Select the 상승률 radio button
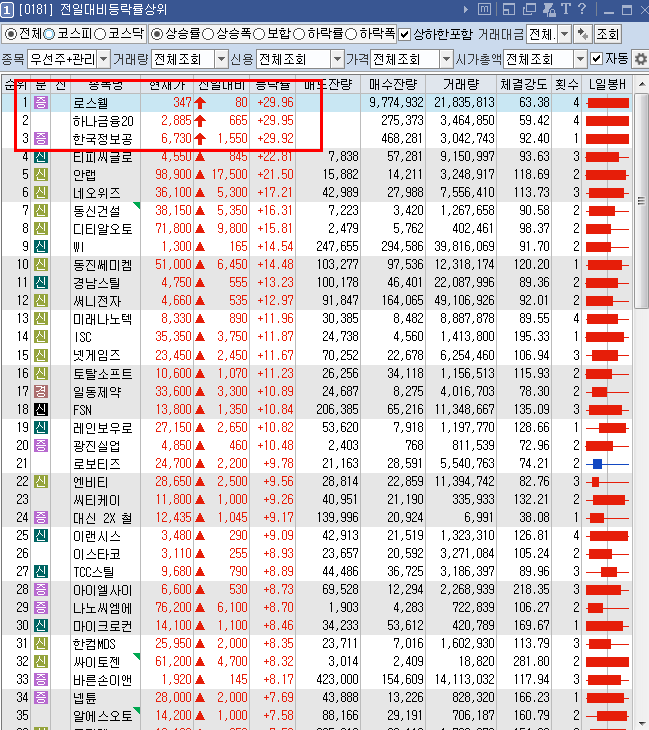 pos(157,34)
